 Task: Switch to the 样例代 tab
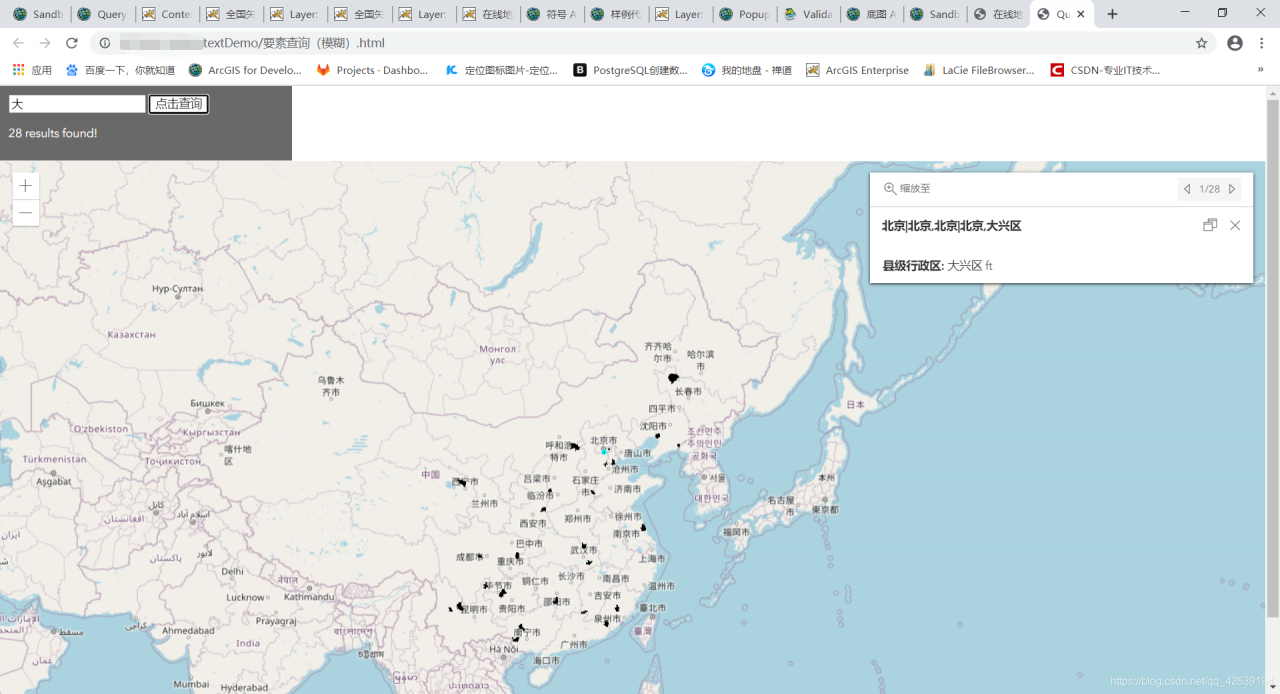tap(616, 14)
